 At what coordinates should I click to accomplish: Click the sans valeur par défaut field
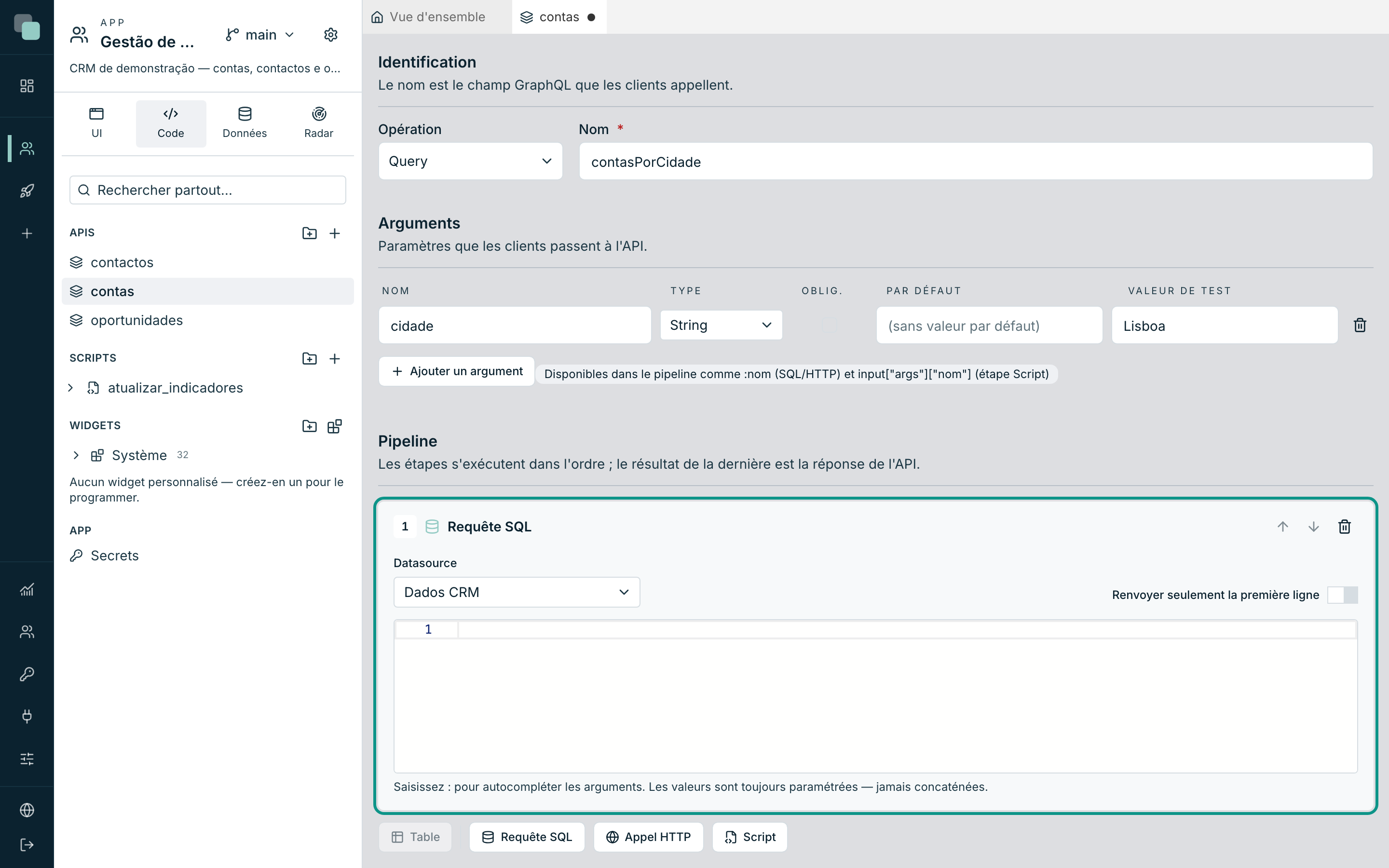989,325
